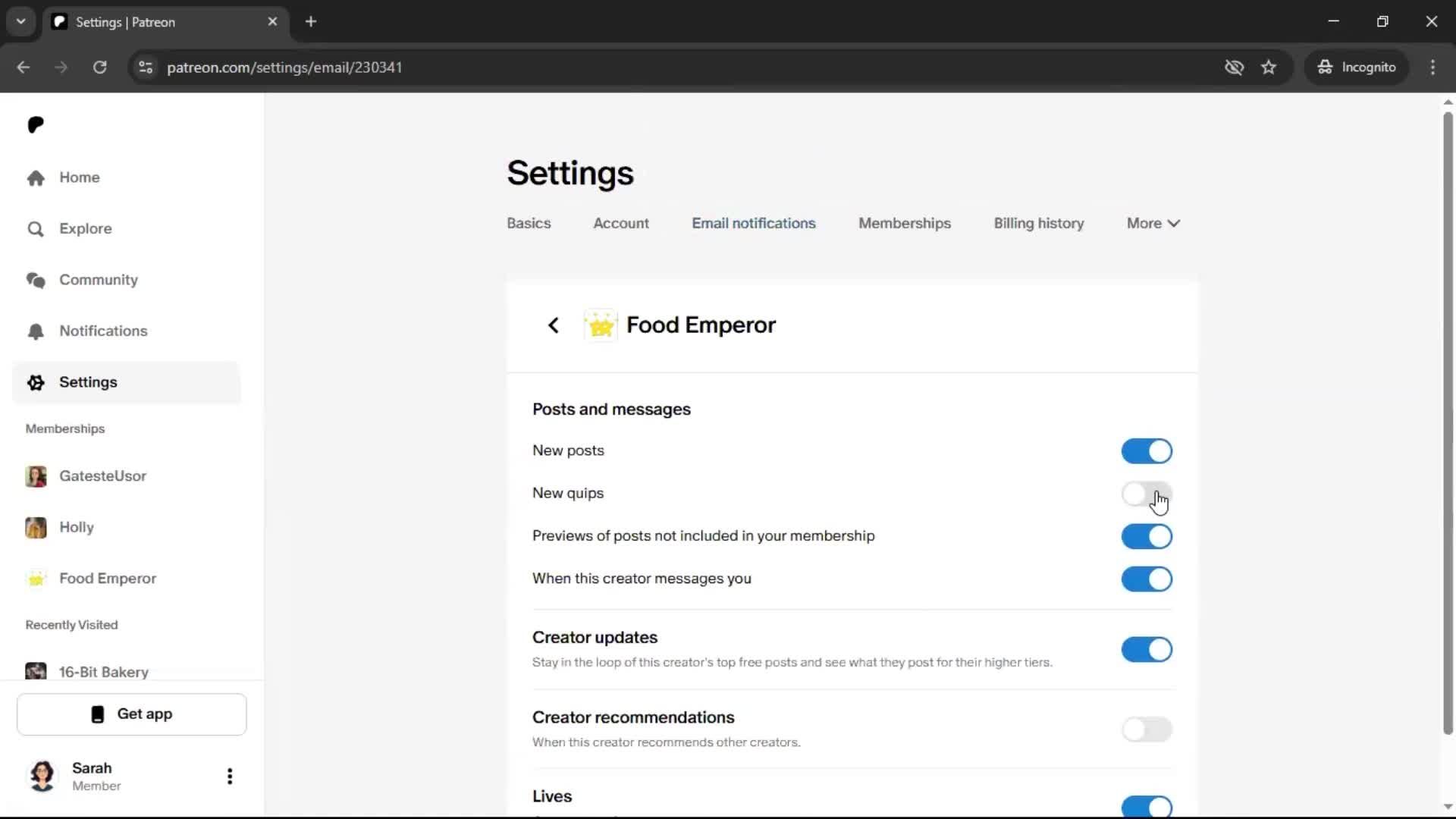Reload the page
1456x819 pixels.
point(99,67)
